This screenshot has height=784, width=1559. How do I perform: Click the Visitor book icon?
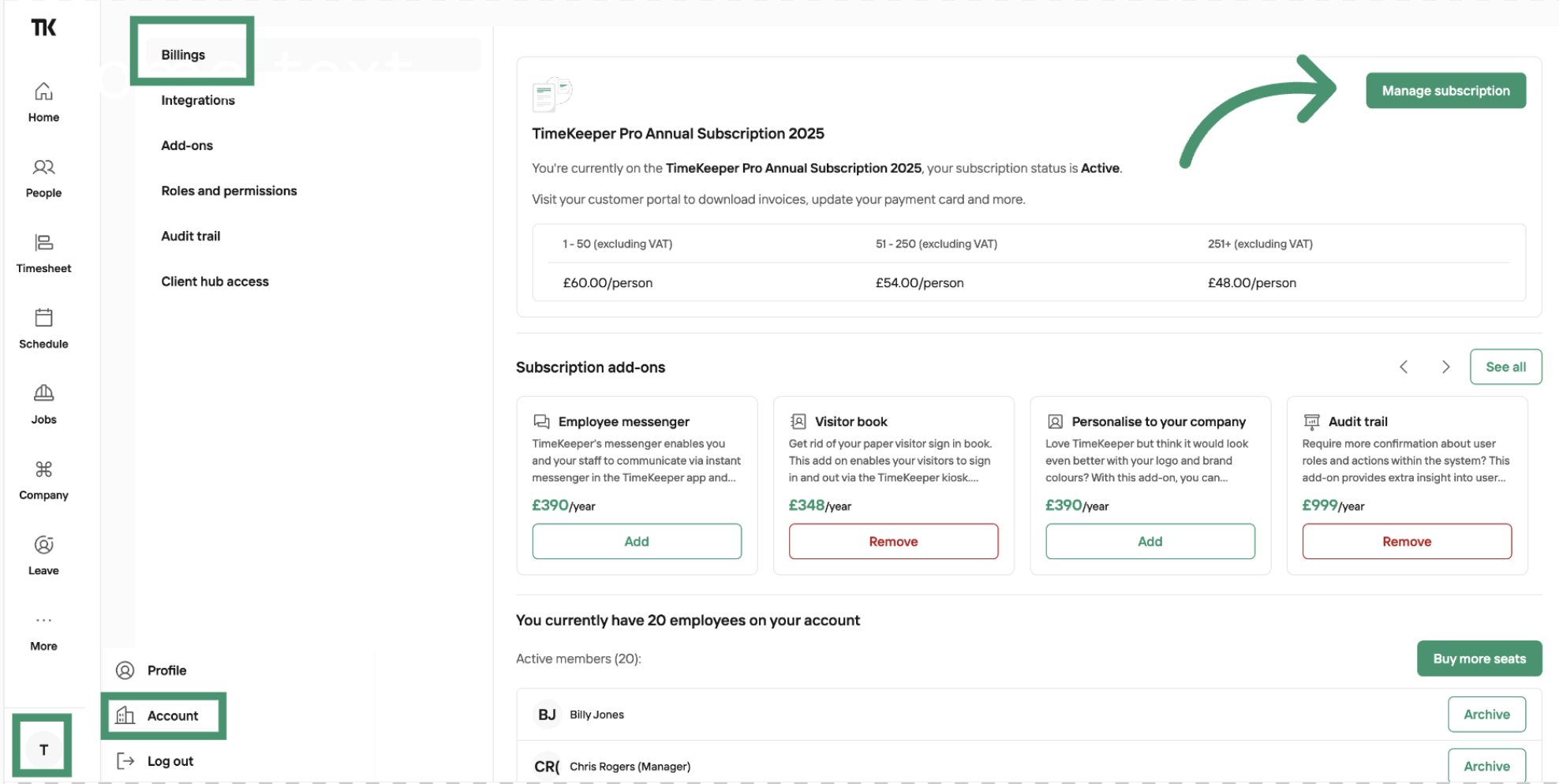pos(798,421)
